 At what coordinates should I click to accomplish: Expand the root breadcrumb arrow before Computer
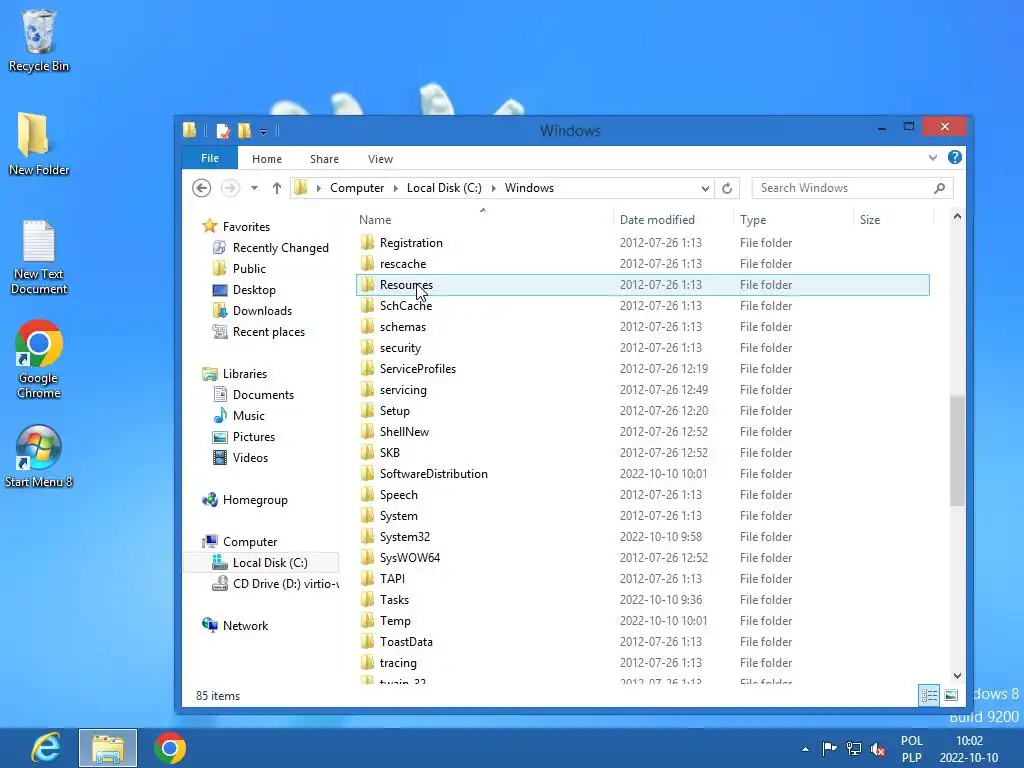click(319, 188)
